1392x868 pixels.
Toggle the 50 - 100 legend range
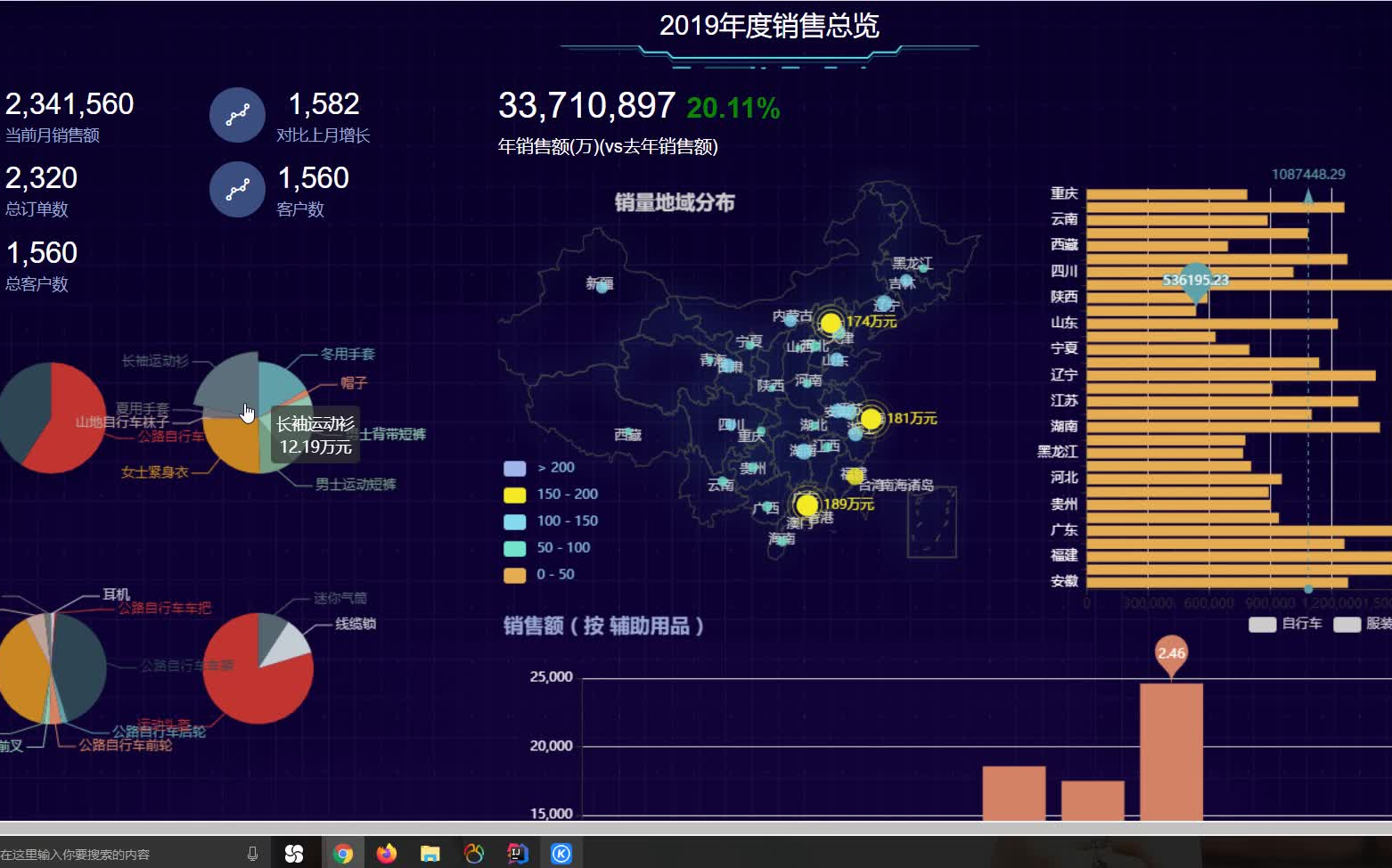[547, 548]
